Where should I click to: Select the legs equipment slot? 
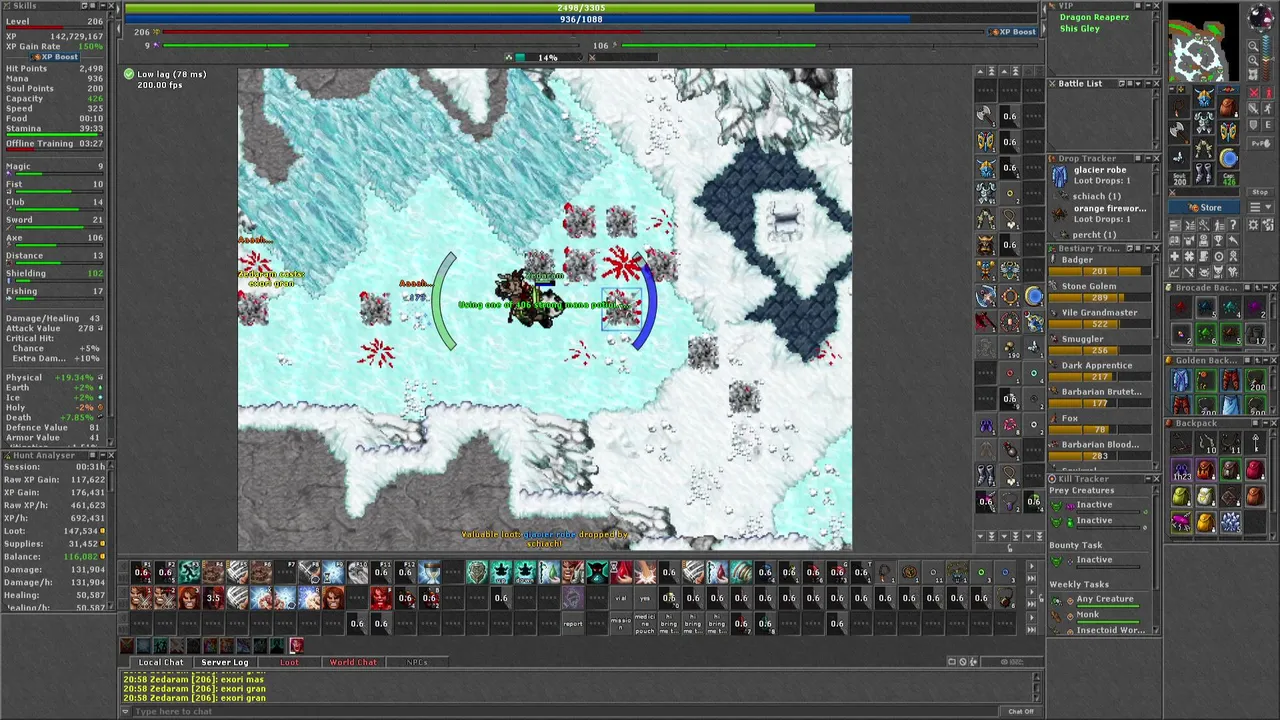pyautogui.click(x=1203, y=147)
